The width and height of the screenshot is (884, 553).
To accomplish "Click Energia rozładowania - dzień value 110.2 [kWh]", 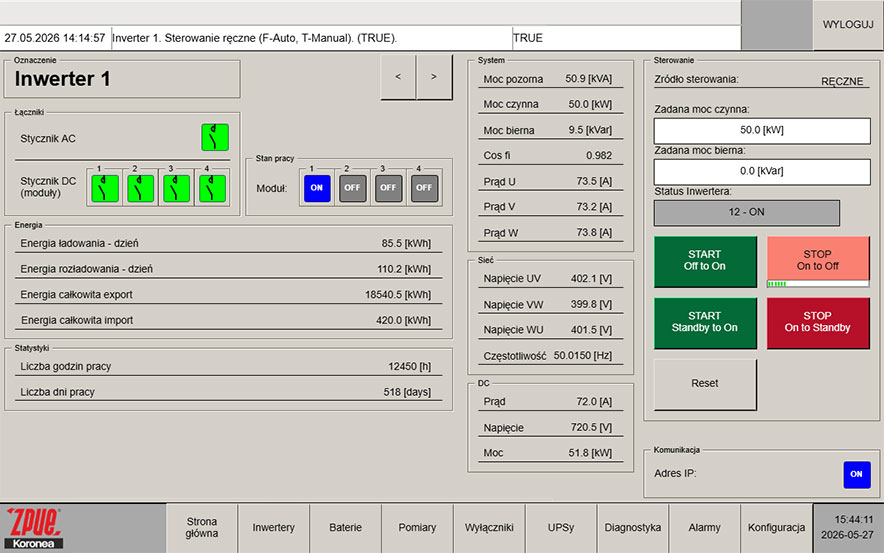I will click(404, 269).
